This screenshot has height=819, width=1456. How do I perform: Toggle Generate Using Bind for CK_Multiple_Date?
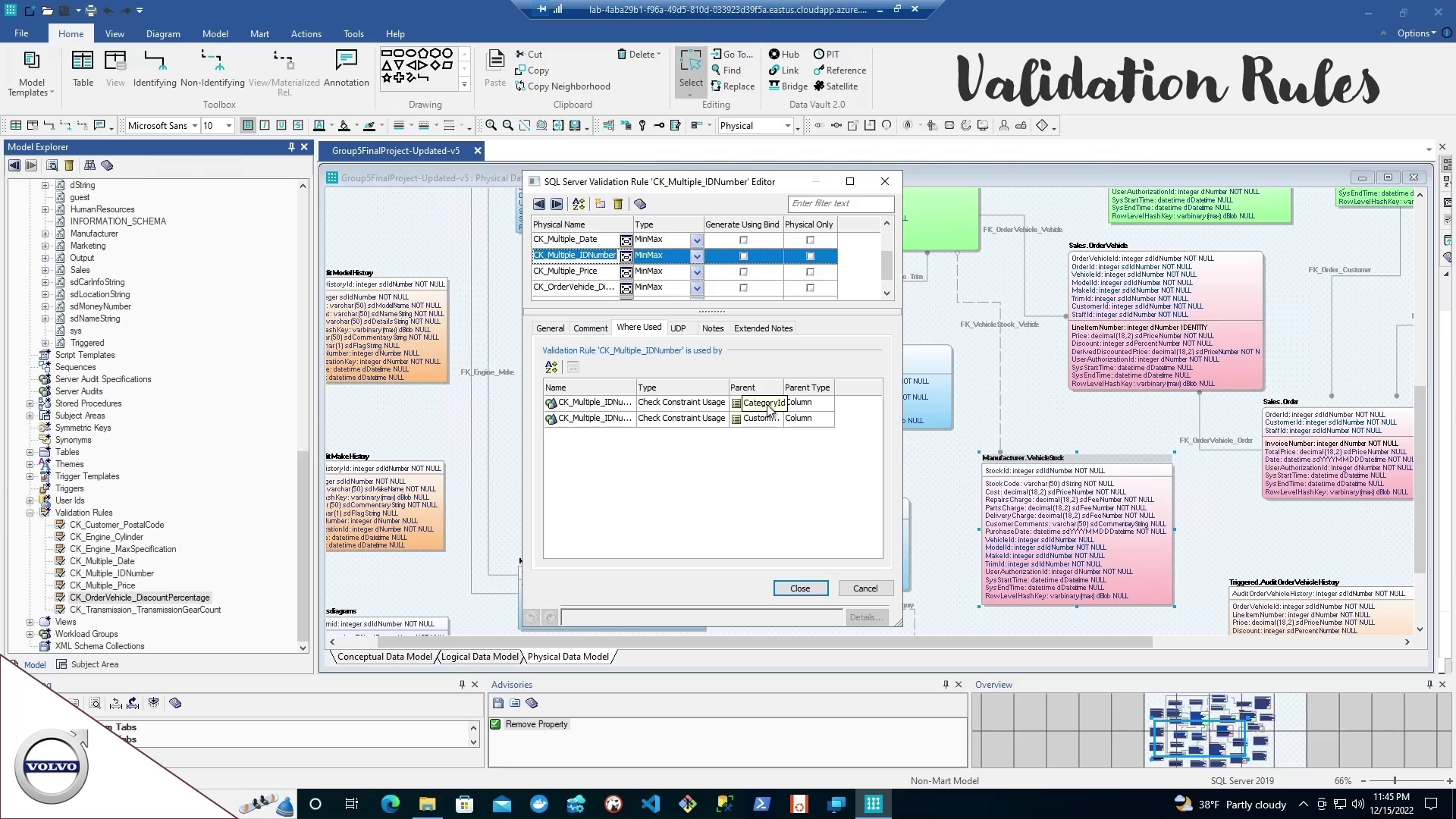pos(743,240)
